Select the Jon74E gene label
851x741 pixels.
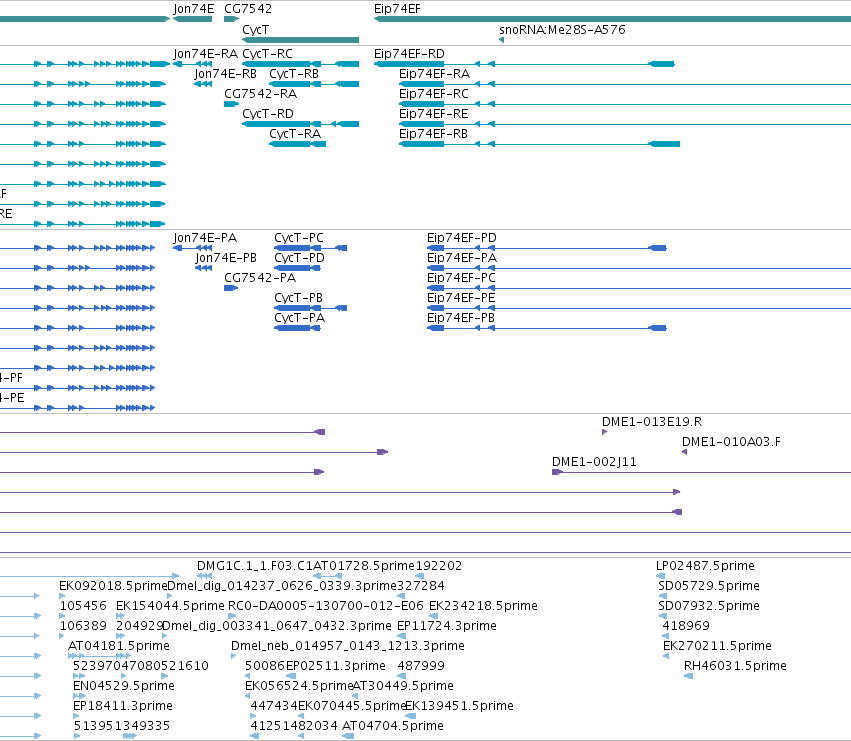194,9
